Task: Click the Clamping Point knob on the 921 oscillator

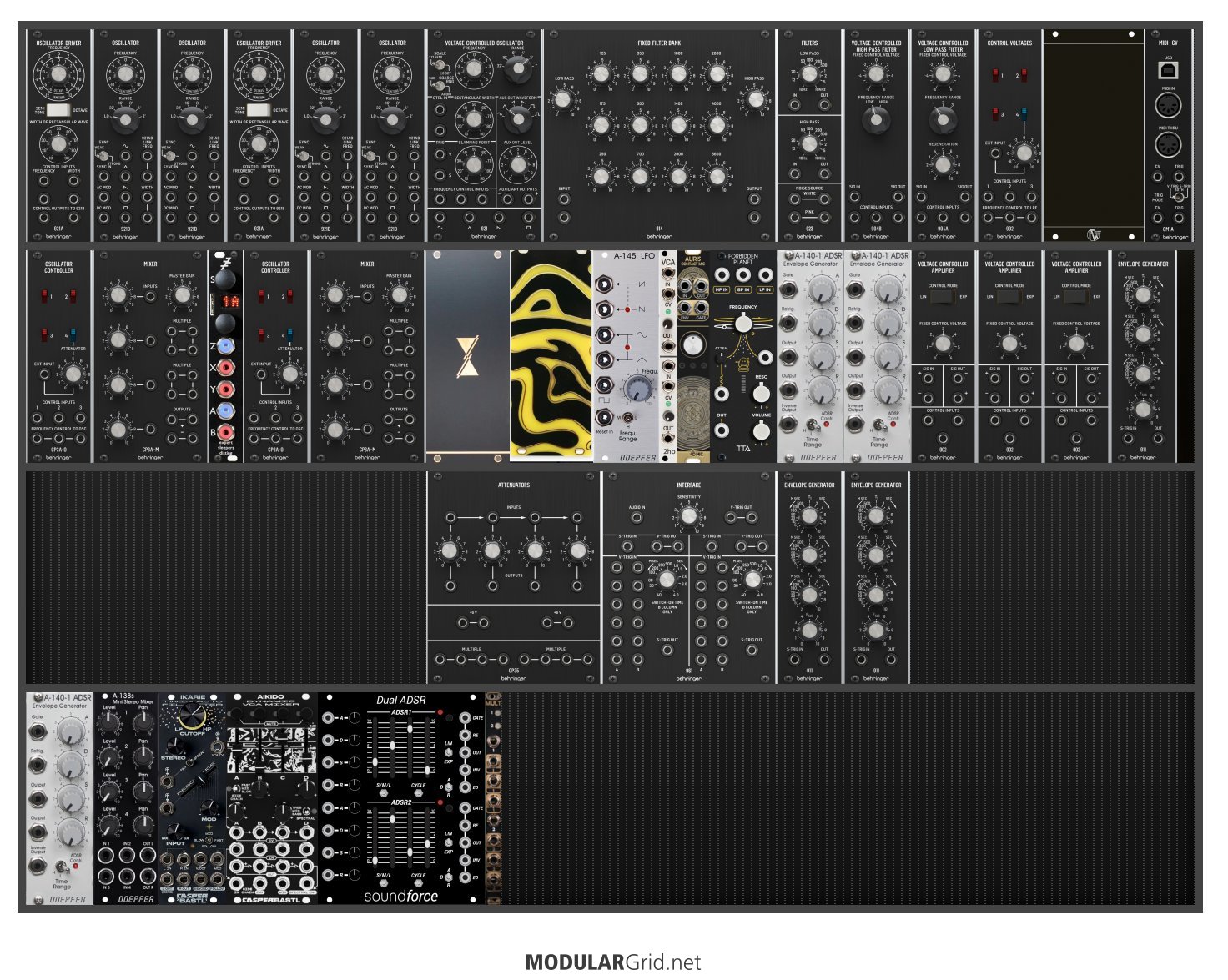Action: [x=473, y=165]
